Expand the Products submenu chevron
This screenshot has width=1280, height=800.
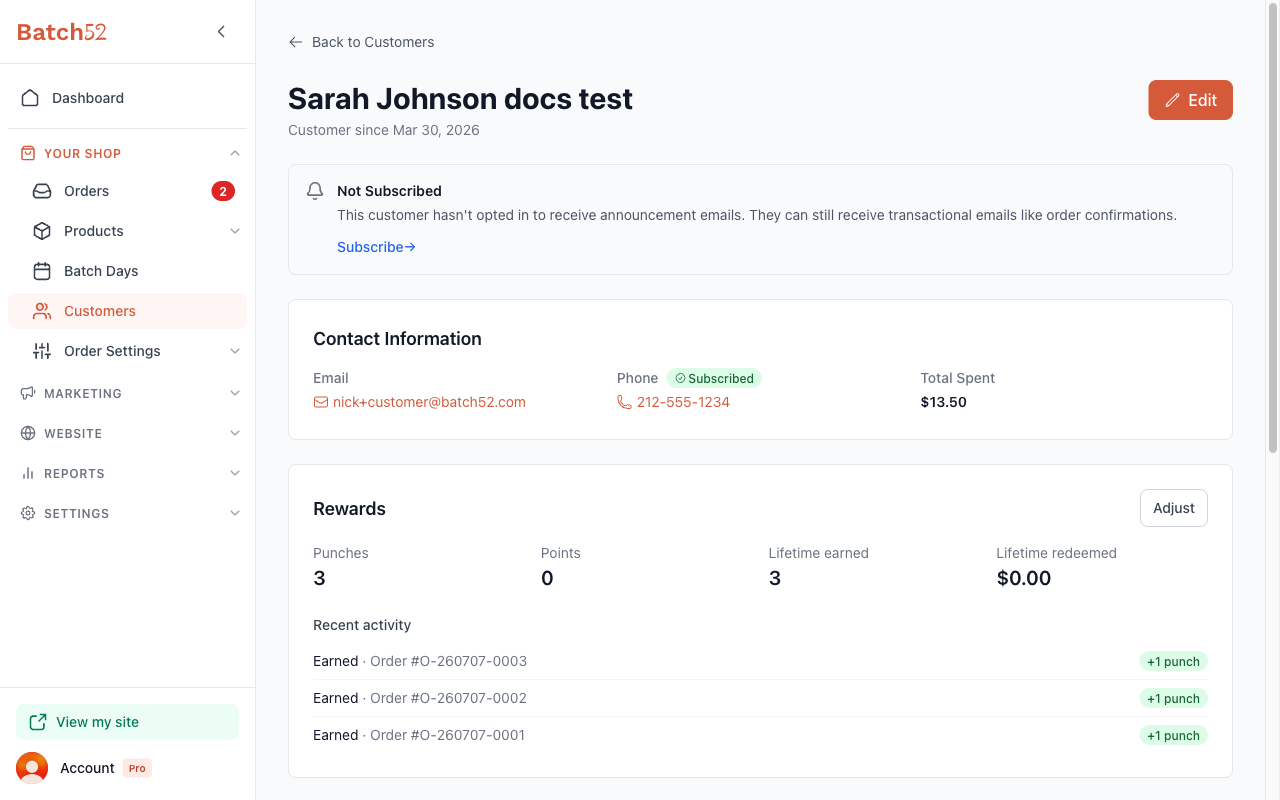pos(235,231)
